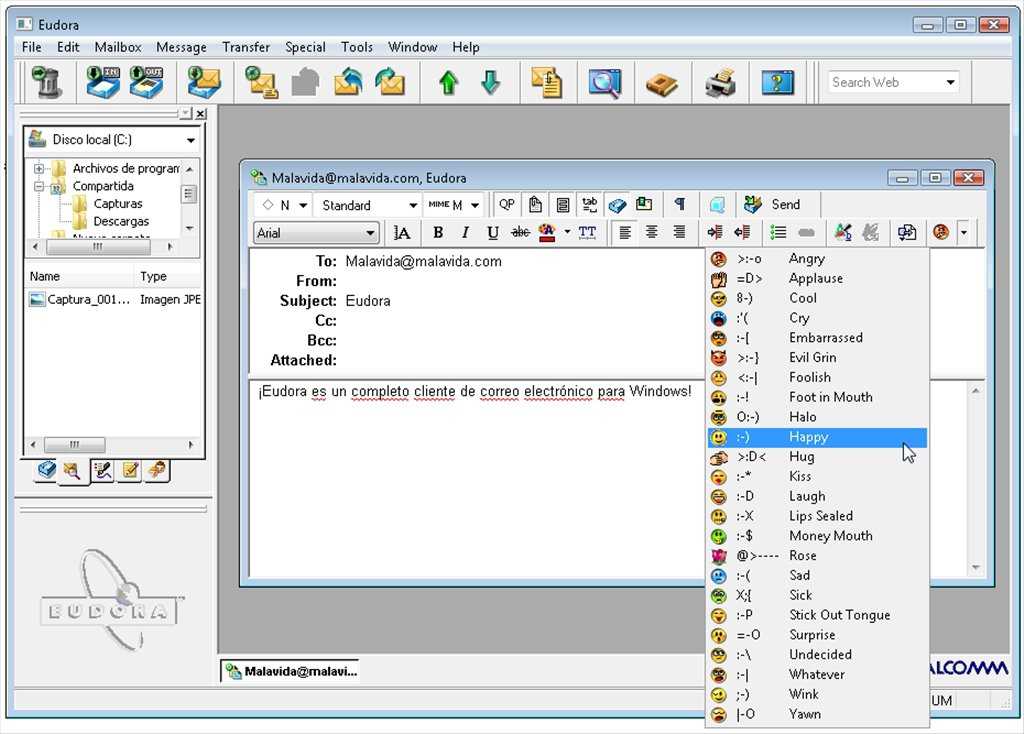Click the text color swatch button
Screen dimensions: 1024x734
coord(546,232)
